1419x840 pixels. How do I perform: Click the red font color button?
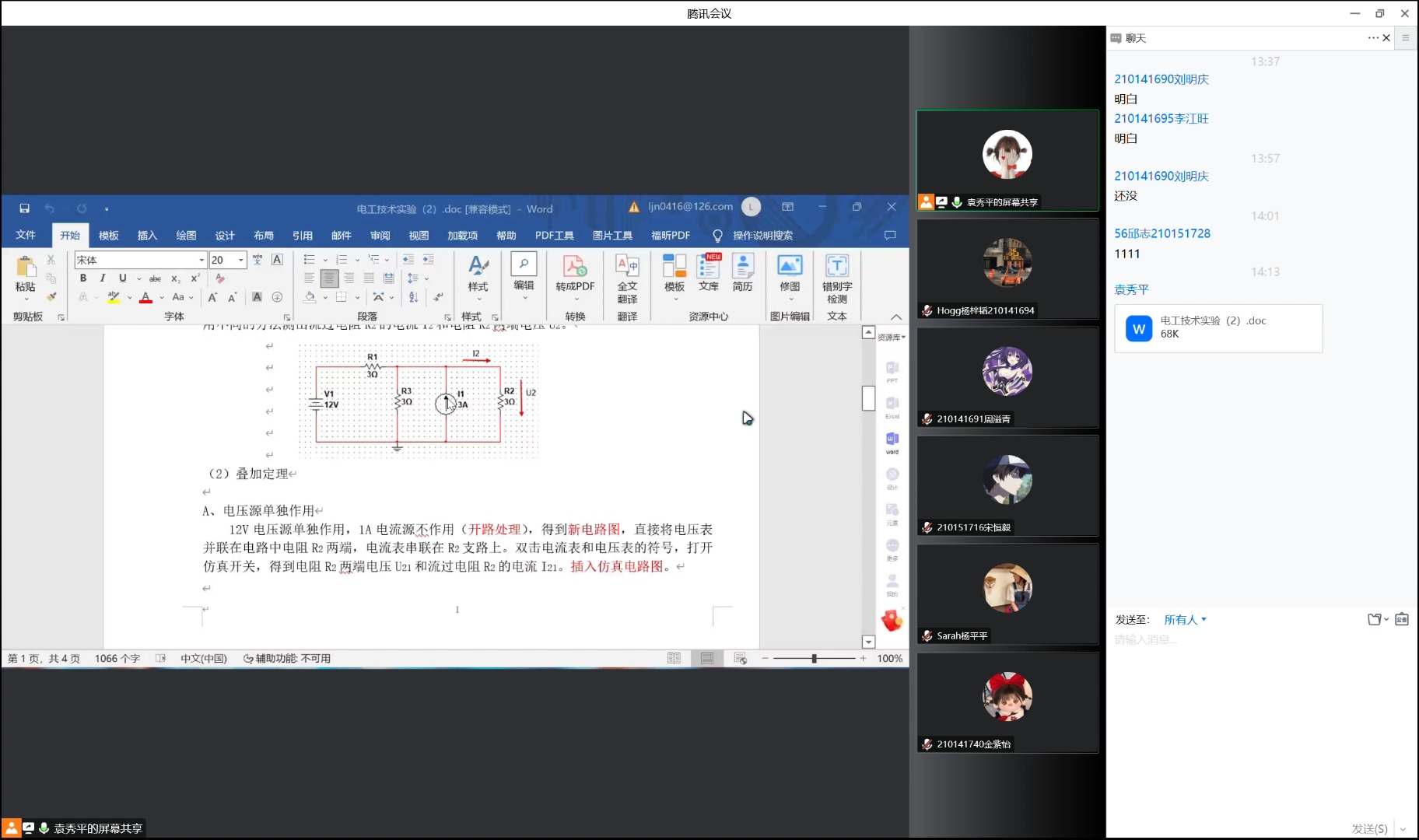pos(145,297)
